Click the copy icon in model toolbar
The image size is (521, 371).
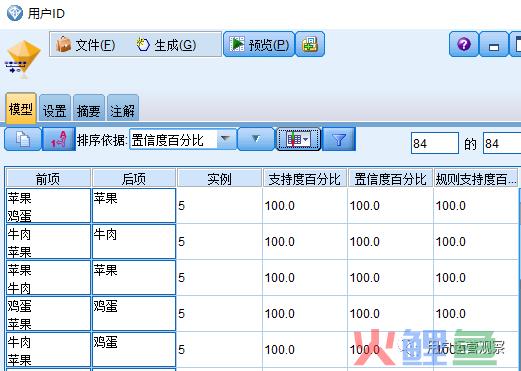tap(23, 139)
